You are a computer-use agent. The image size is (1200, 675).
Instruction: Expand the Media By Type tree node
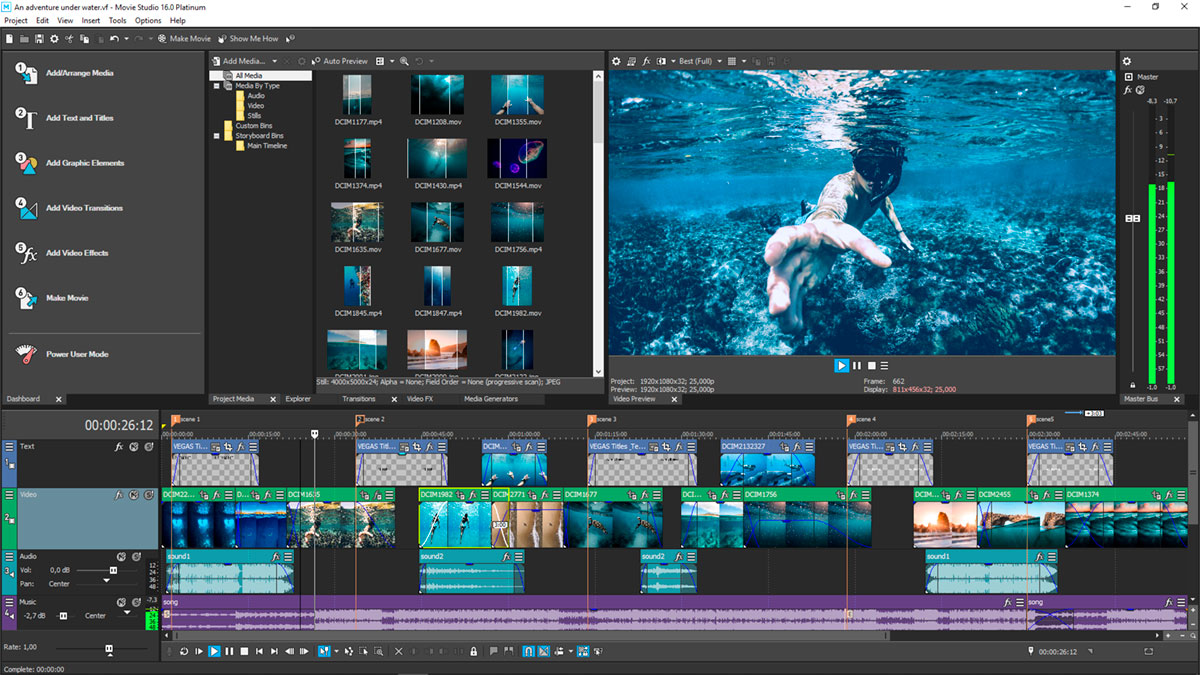215,85
